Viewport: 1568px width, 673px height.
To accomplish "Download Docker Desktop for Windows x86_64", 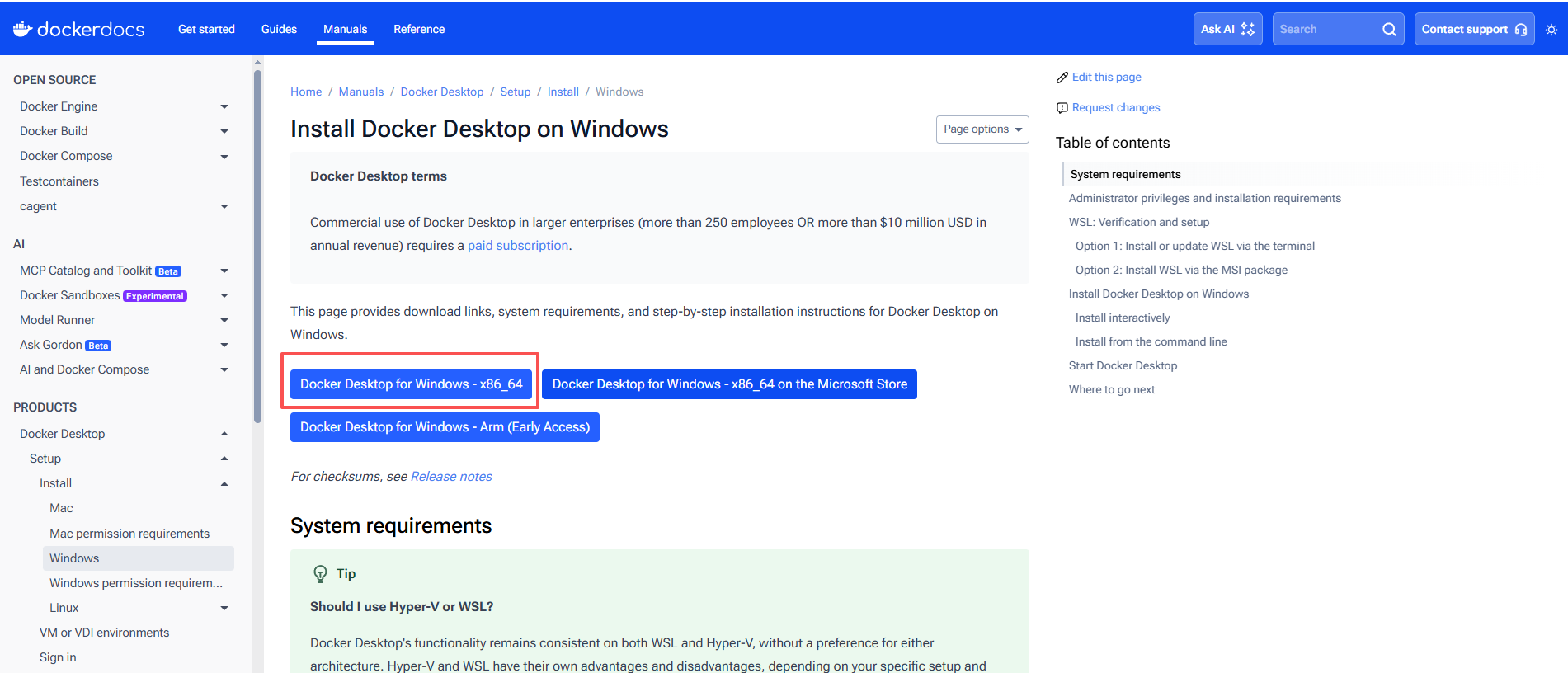I will [412, 384].
